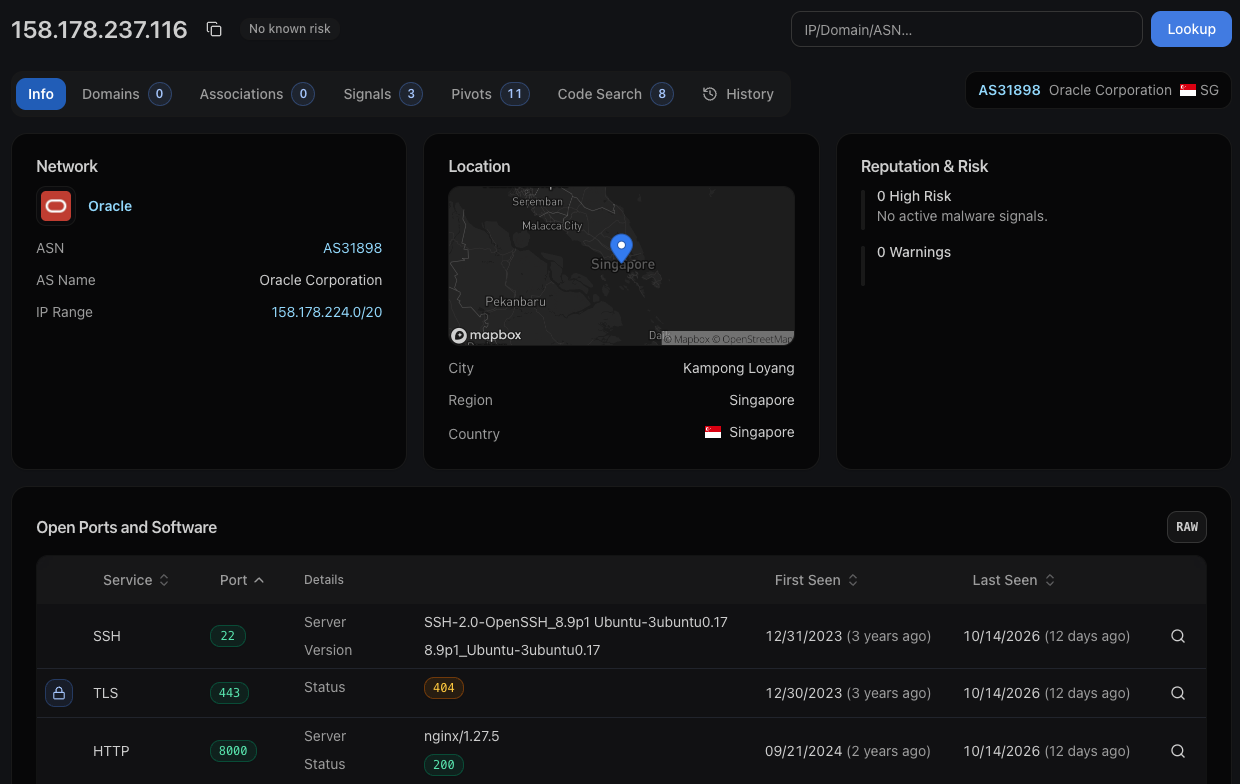This screenshot has height=784, width=1240.
Task: Open the Oracle network link
Action: [110, 206]
